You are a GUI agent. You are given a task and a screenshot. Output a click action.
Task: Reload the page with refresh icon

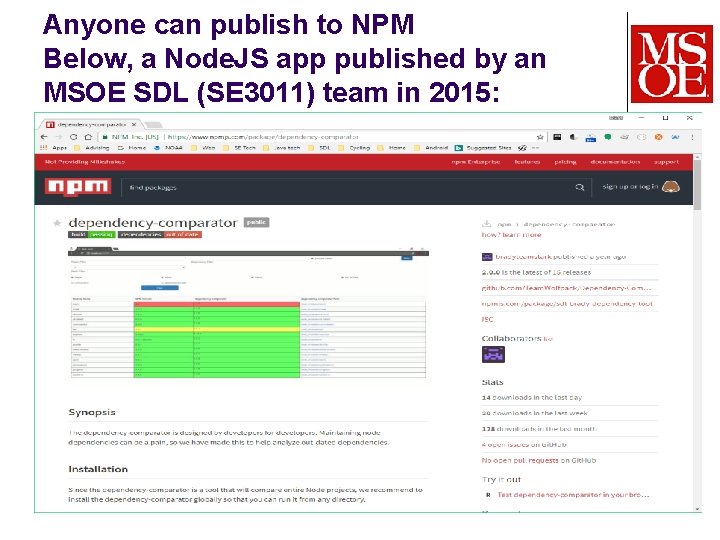pyautogui.click(x=73, y=137)
